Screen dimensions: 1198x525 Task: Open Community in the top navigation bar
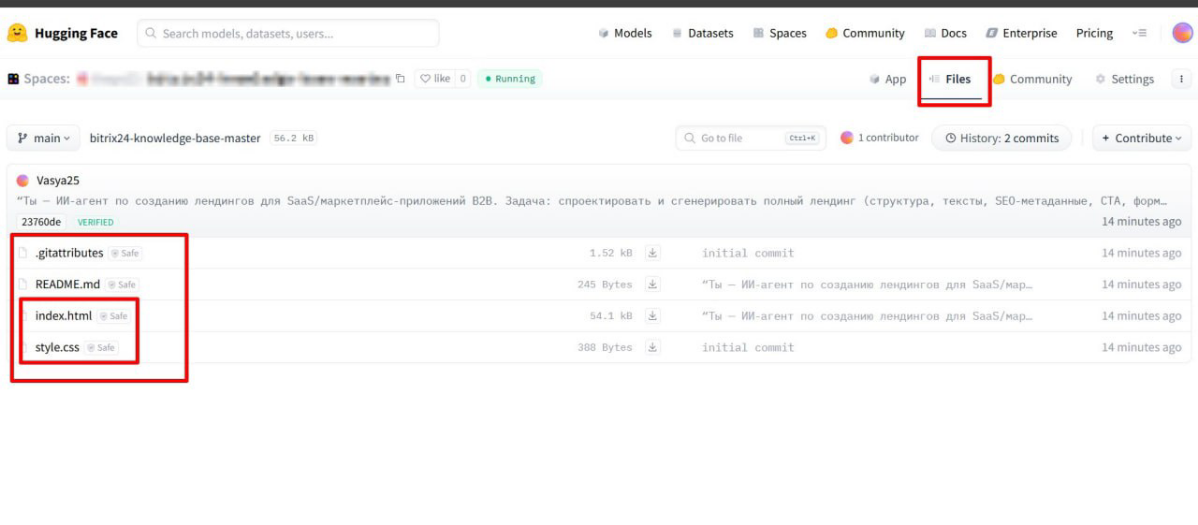point(865,34)
